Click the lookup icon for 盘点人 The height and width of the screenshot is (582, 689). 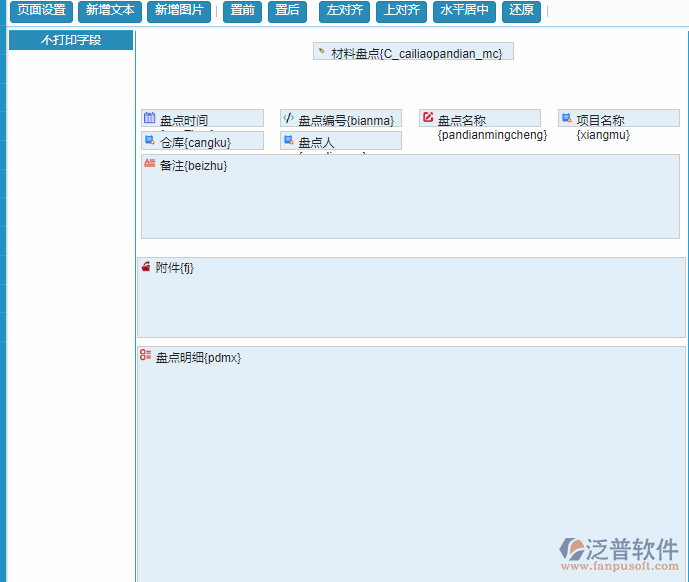point(288,140)
